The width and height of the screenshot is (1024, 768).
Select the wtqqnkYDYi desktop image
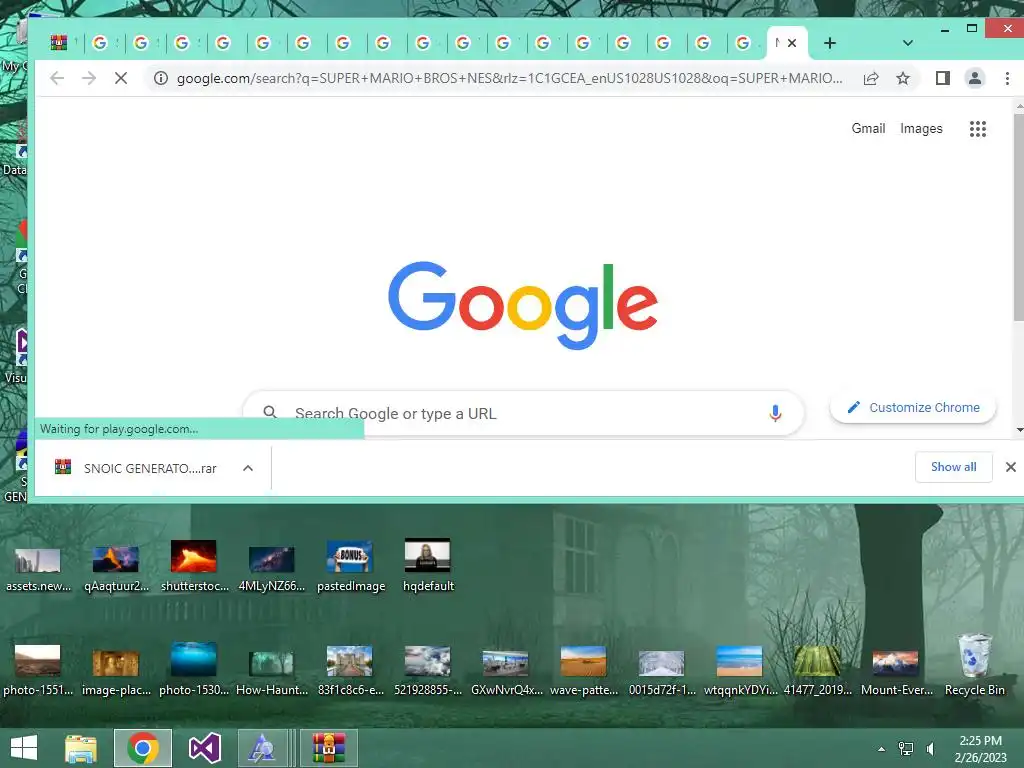[740, 671]
